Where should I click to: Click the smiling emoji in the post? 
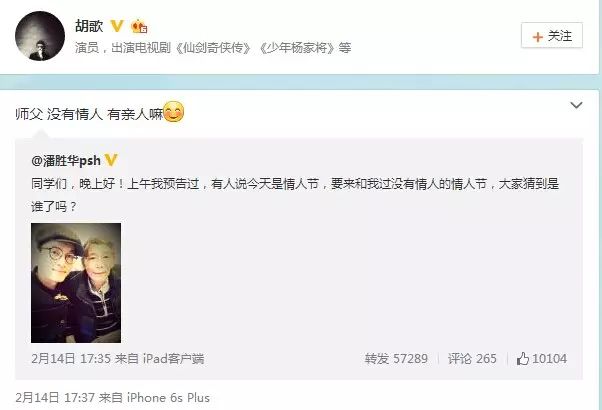174,112
